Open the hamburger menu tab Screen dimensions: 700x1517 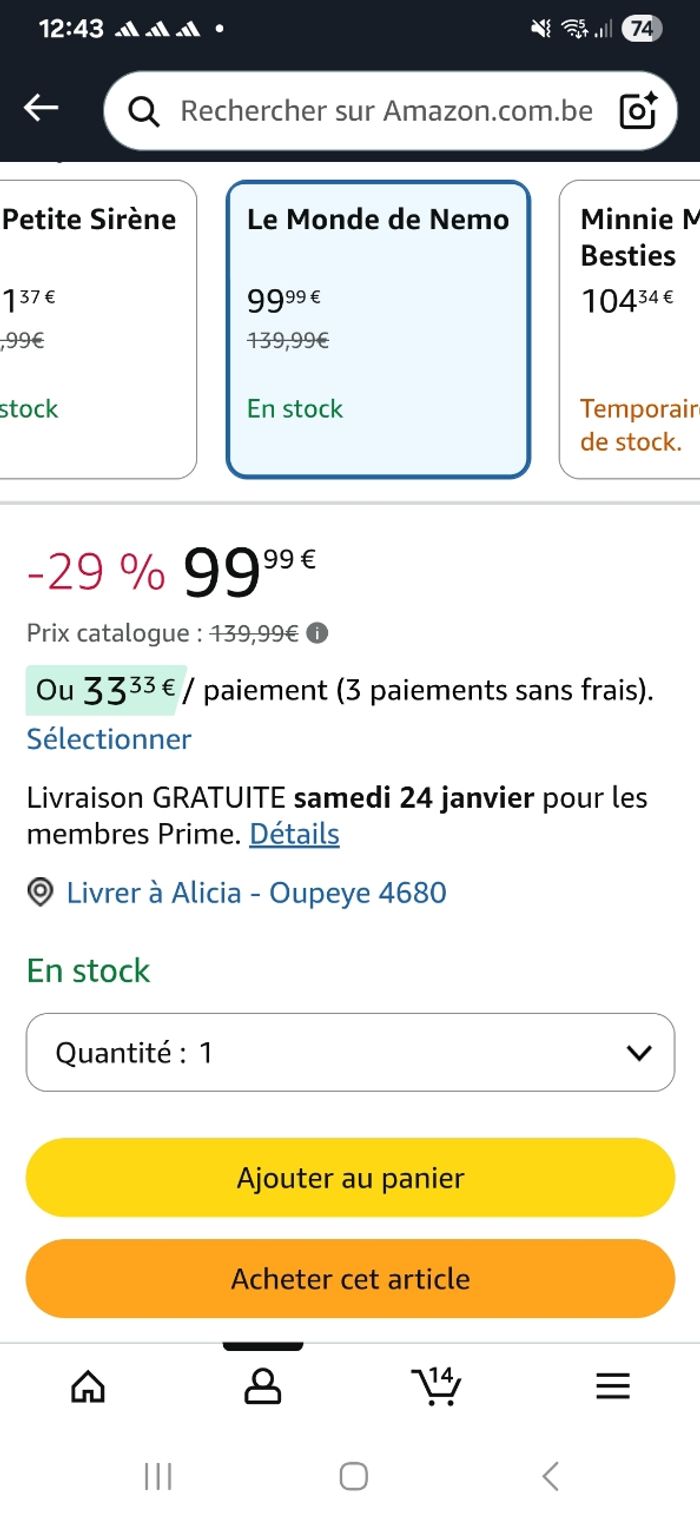pos(612,1386)
